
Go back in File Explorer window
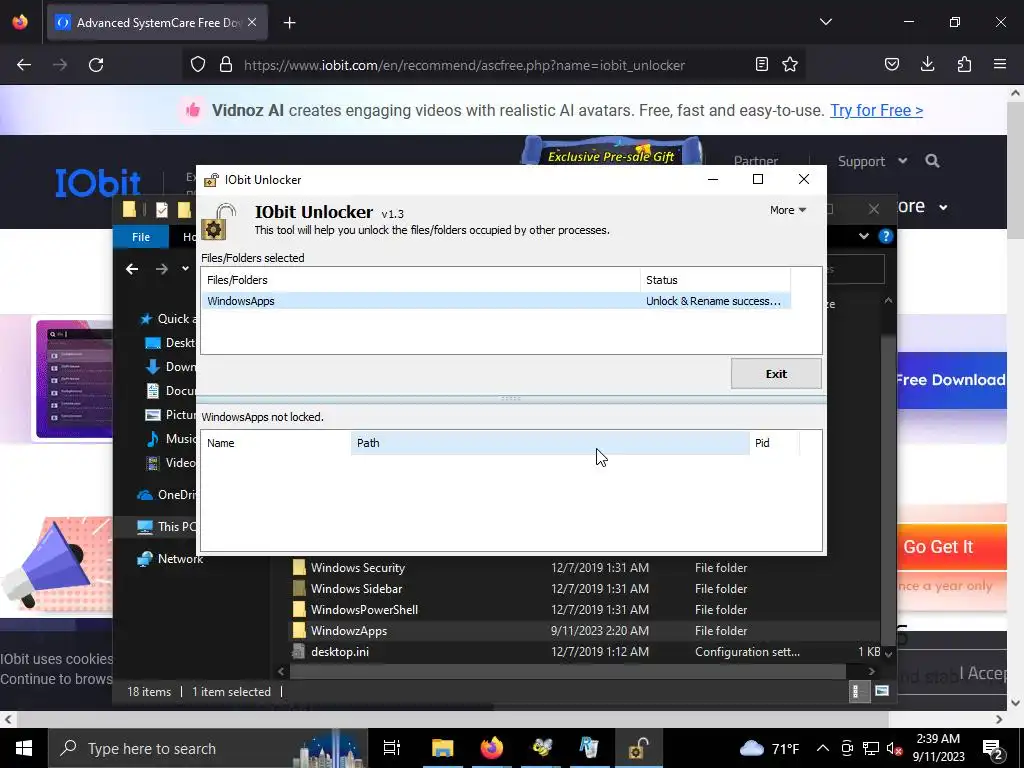pos(132,269)
